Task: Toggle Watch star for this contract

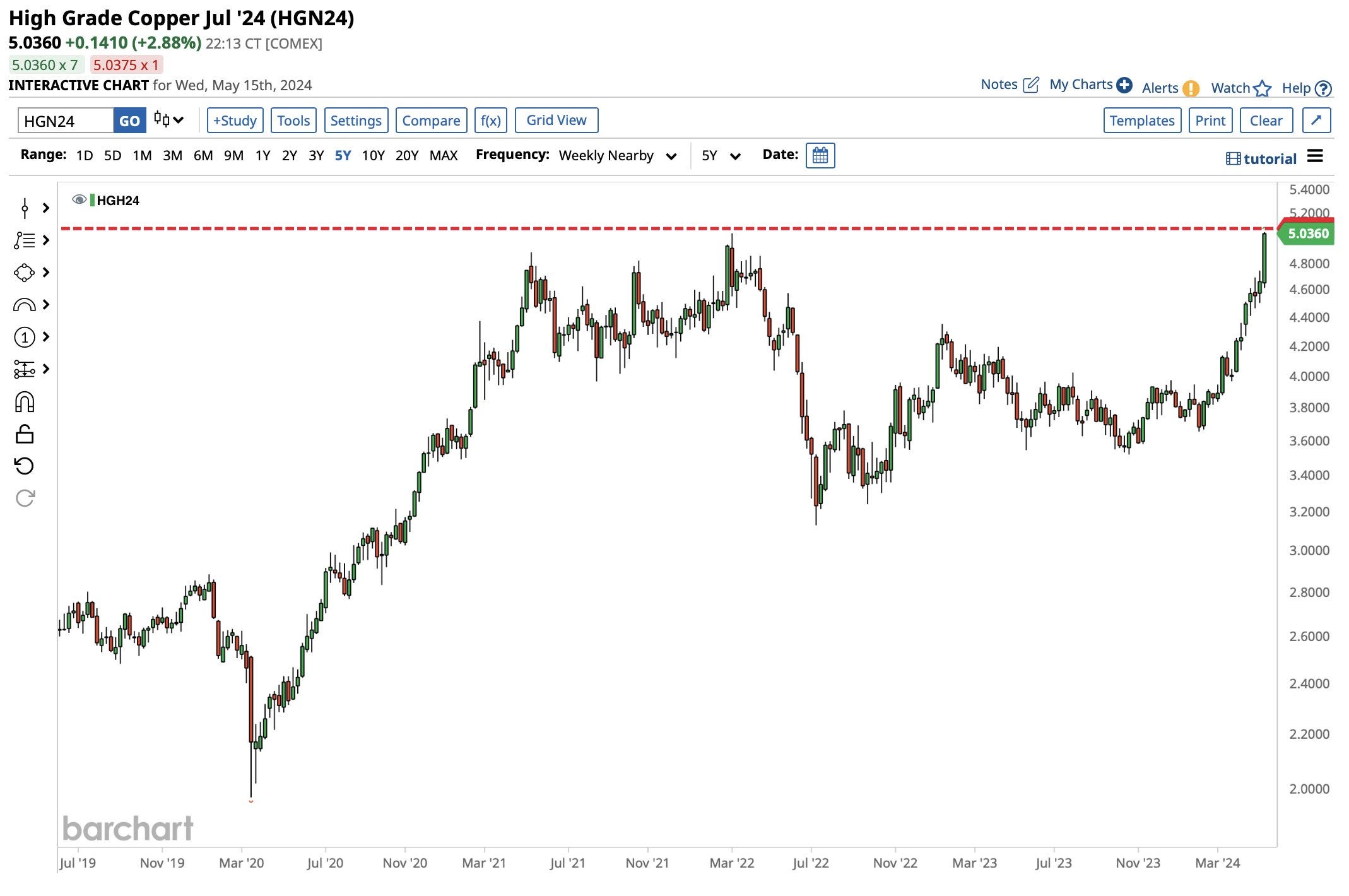Action: 1262,88
